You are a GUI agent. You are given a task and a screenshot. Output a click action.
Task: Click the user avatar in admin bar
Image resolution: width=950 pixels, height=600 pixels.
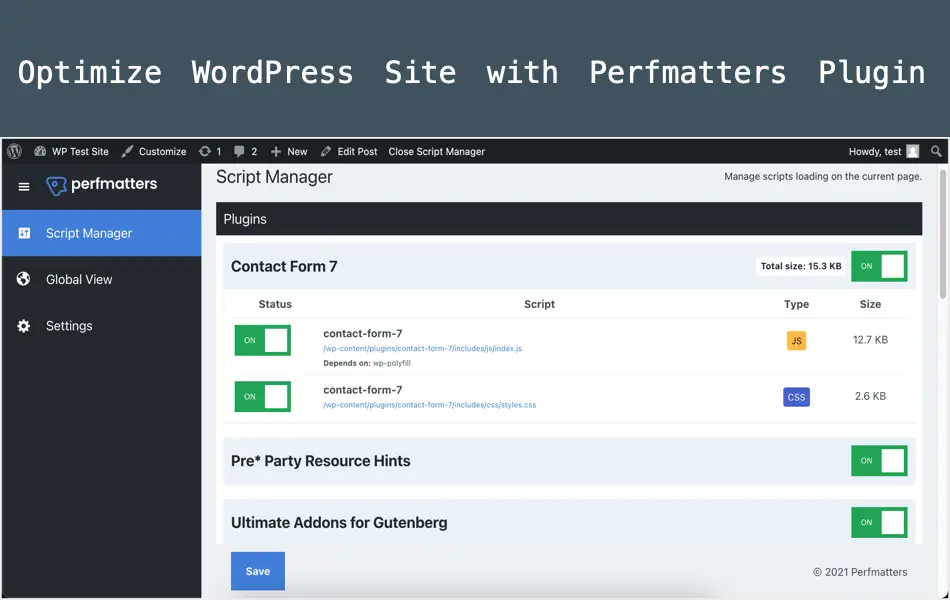click(x=912, y=152)
